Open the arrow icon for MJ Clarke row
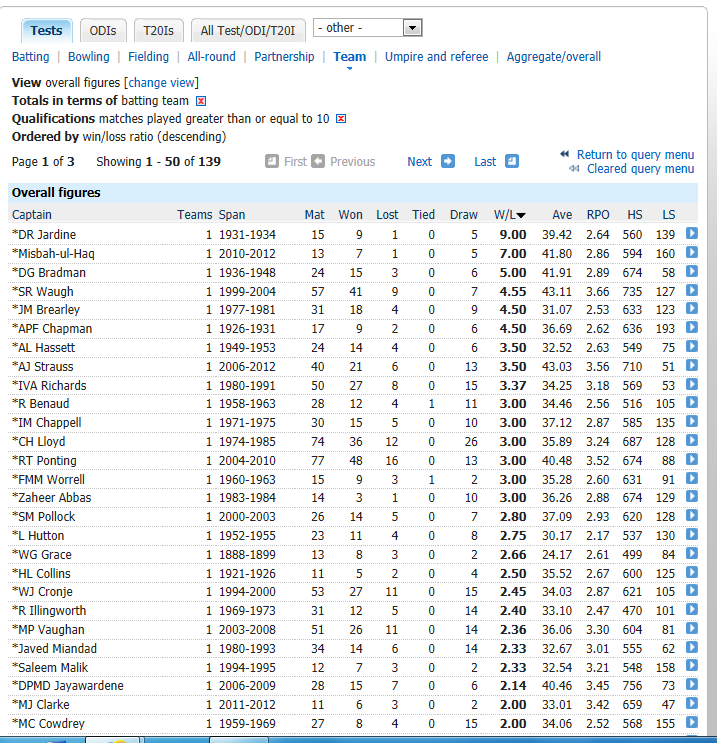 click(692, 703)
